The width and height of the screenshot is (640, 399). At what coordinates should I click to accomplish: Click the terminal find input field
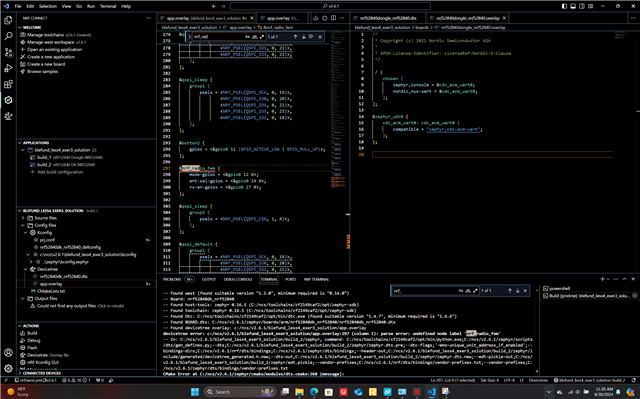tap(424, 290)
